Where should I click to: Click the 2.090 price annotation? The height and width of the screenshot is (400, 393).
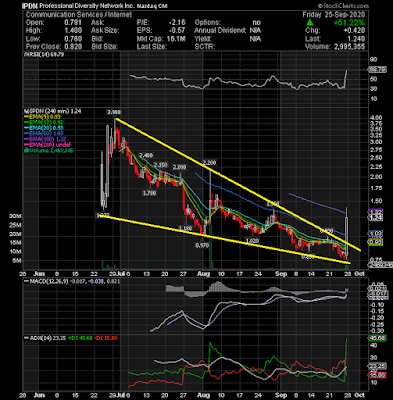coord(179,167)
